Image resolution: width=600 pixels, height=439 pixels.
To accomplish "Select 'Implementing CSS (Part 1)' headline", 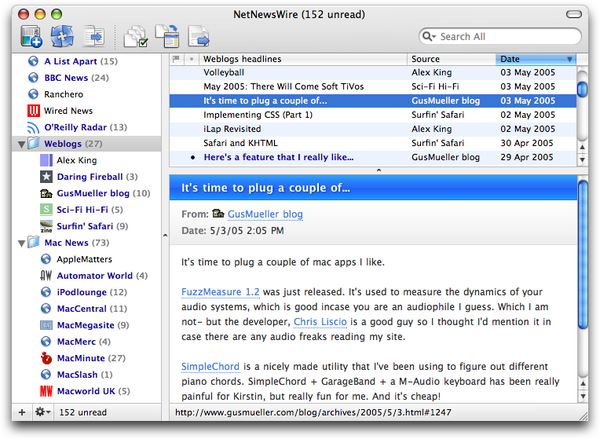I will point(373,115).
